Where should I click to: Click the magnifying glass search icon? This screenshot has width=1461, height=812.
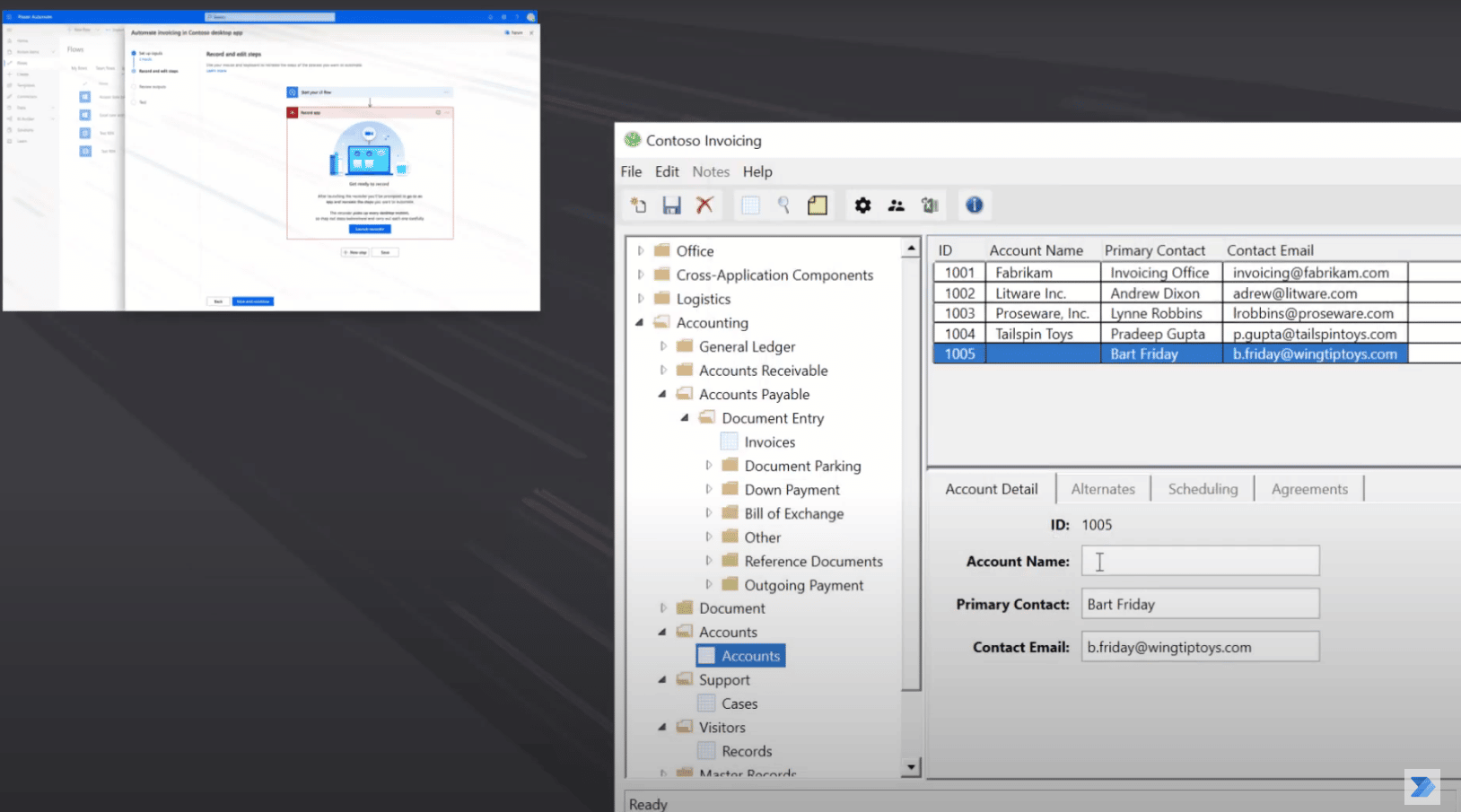coord(783,205)
